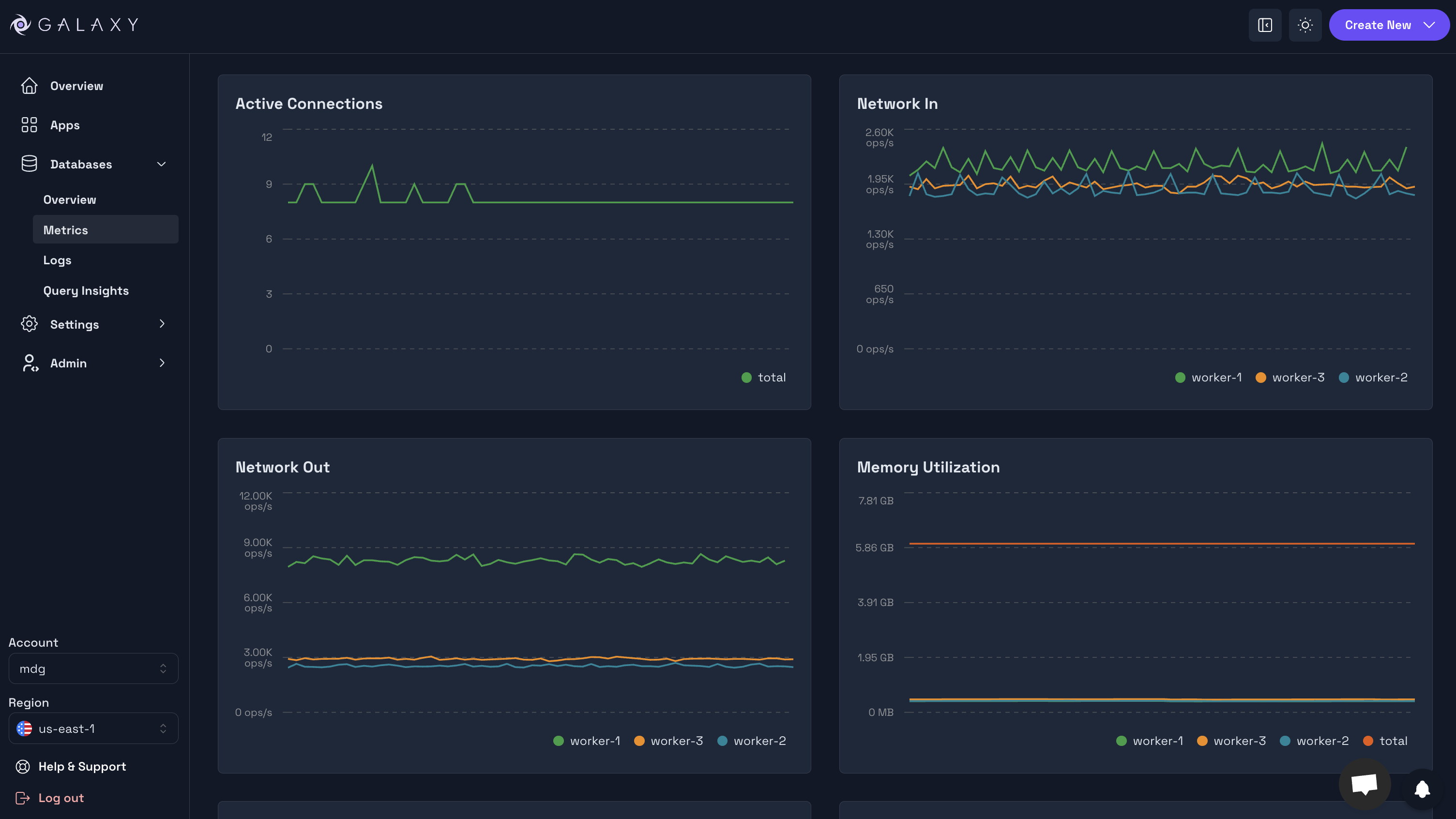The height and width of the screenshot is (819, 1456).
Task: Click the Help & Support question icon
Action: click(x=23, y=766)
